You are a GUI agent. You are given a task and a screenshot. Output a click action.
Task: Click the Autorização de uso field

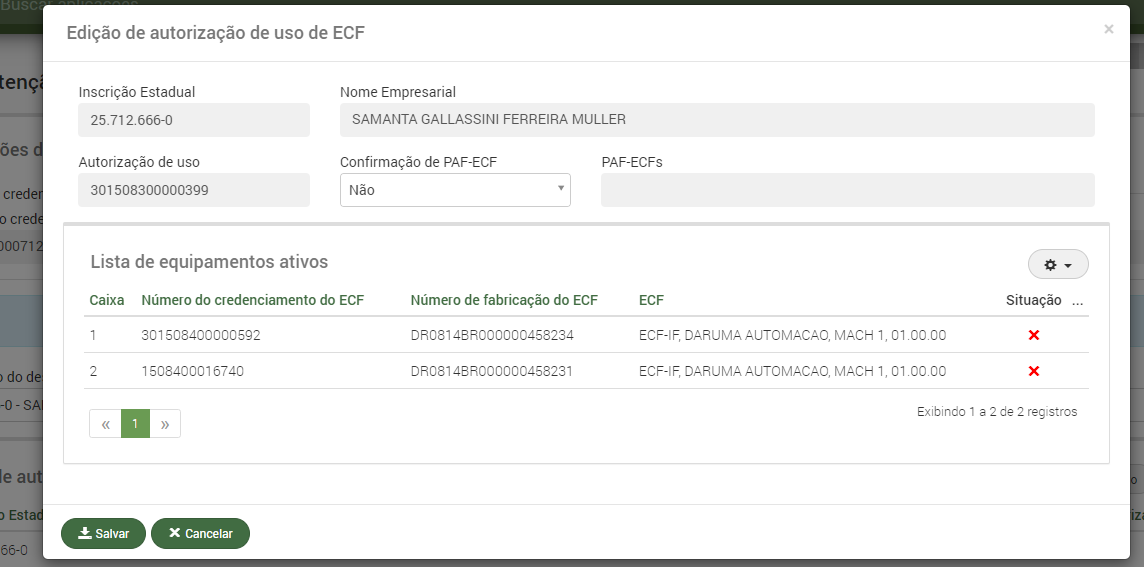[x=194, y=190]
